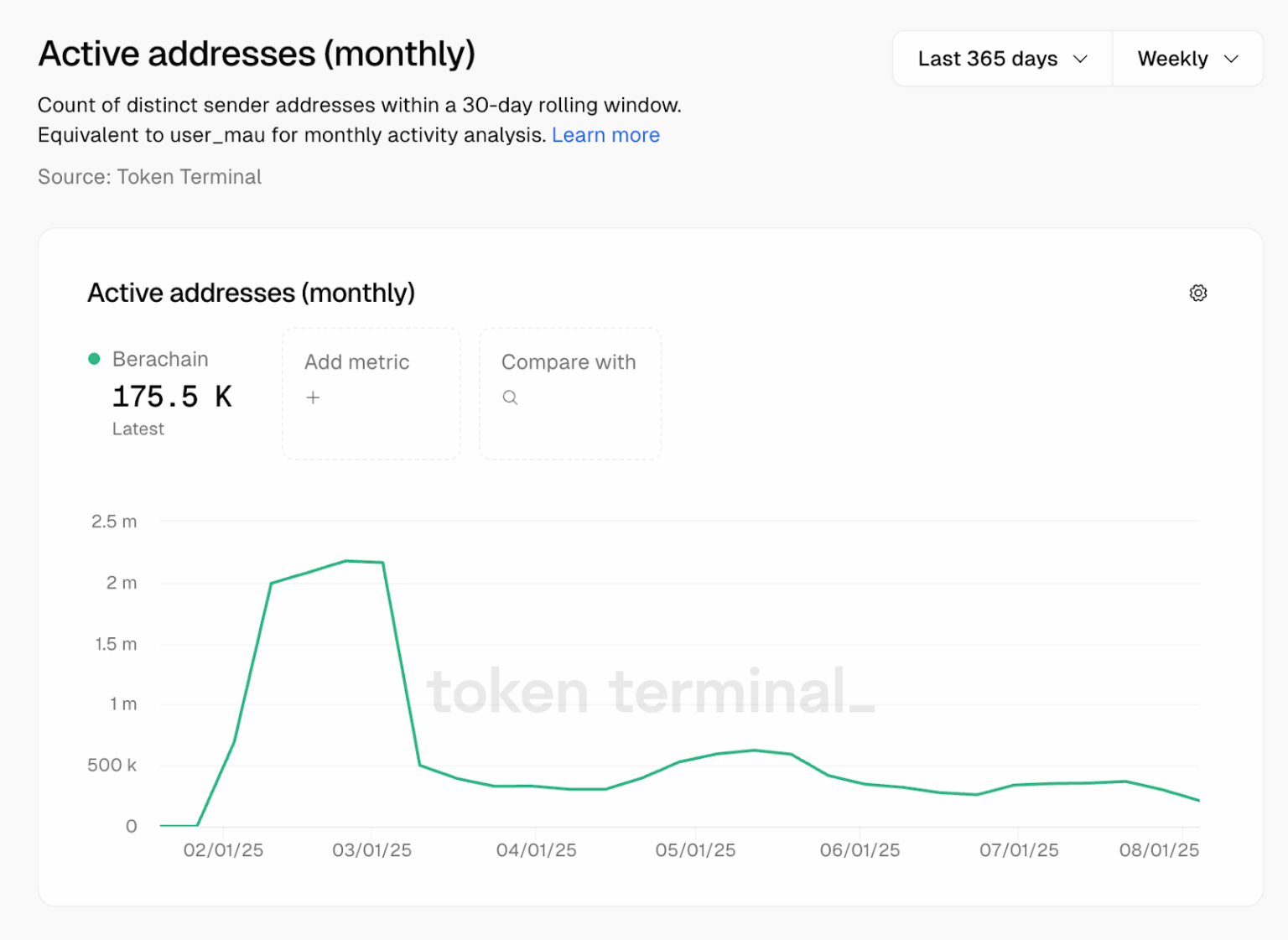Click the 03/01/25 axis label
The height and width of the screenshot is (940, 1288).
point(375,849)
